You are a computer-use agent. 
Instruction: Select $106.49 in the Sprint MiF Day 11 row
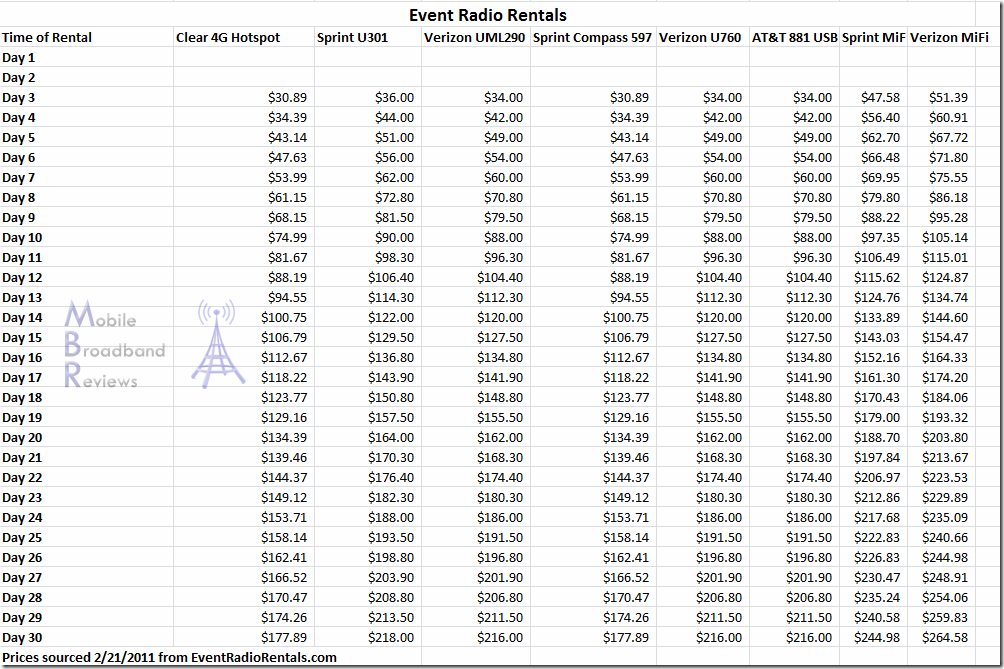pos(877,257)
